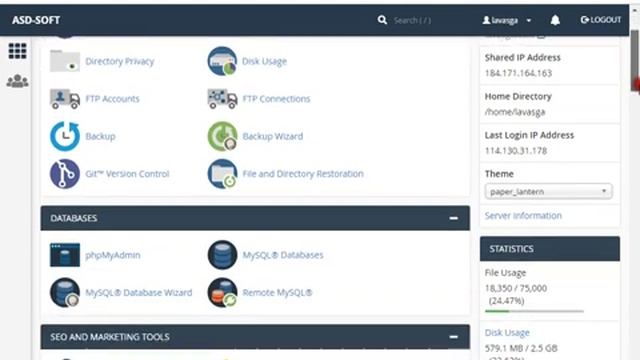Click the File and Directory Restoration icon
This screenshot has height=360, width=640.
point(222,173)
